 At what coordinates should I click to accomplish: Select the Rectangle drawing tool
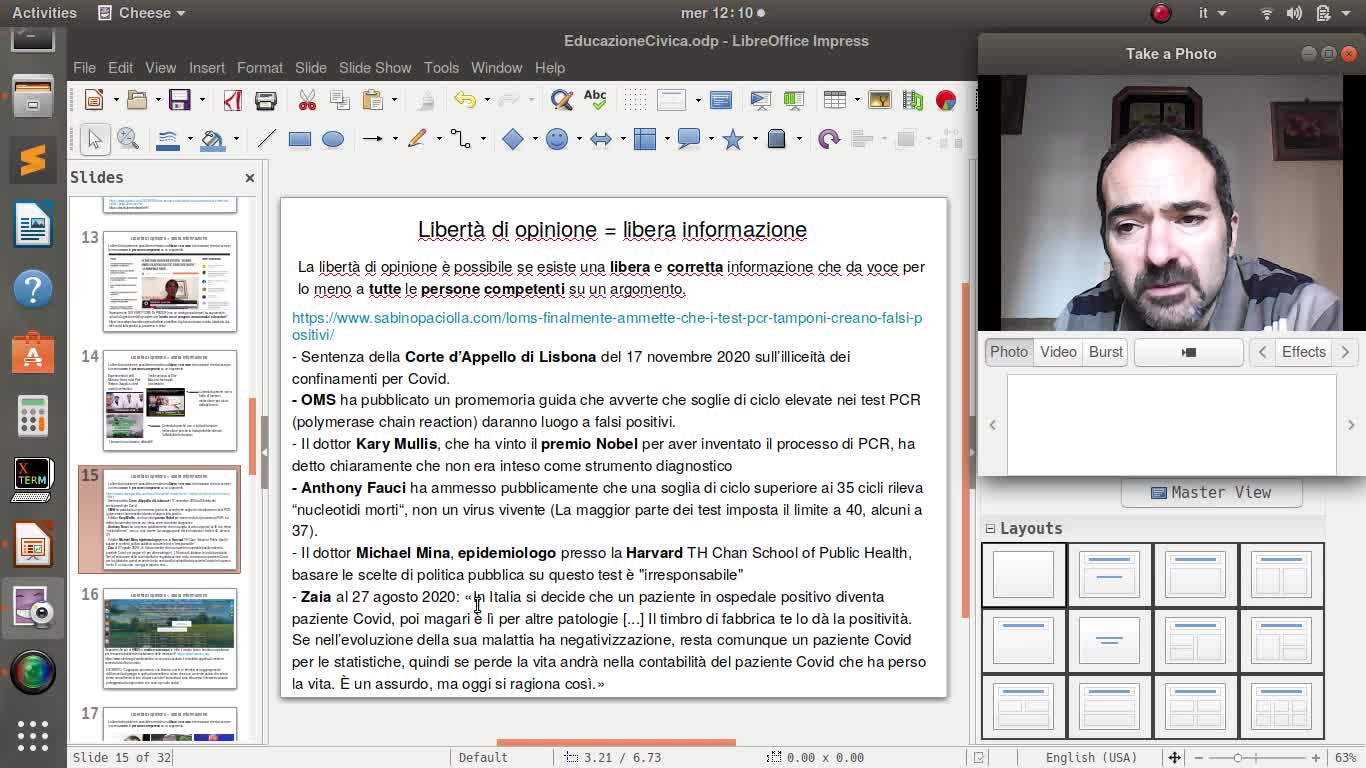[300, 139]
